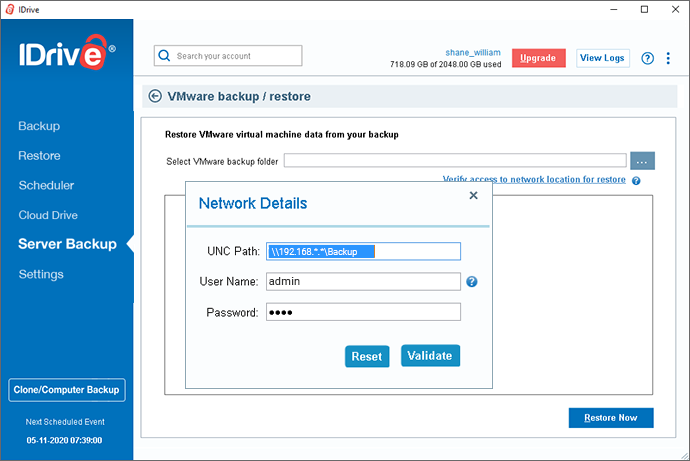Click the Validate button
This screenshot has width=690, height=461.
click(x=430, y=355)
